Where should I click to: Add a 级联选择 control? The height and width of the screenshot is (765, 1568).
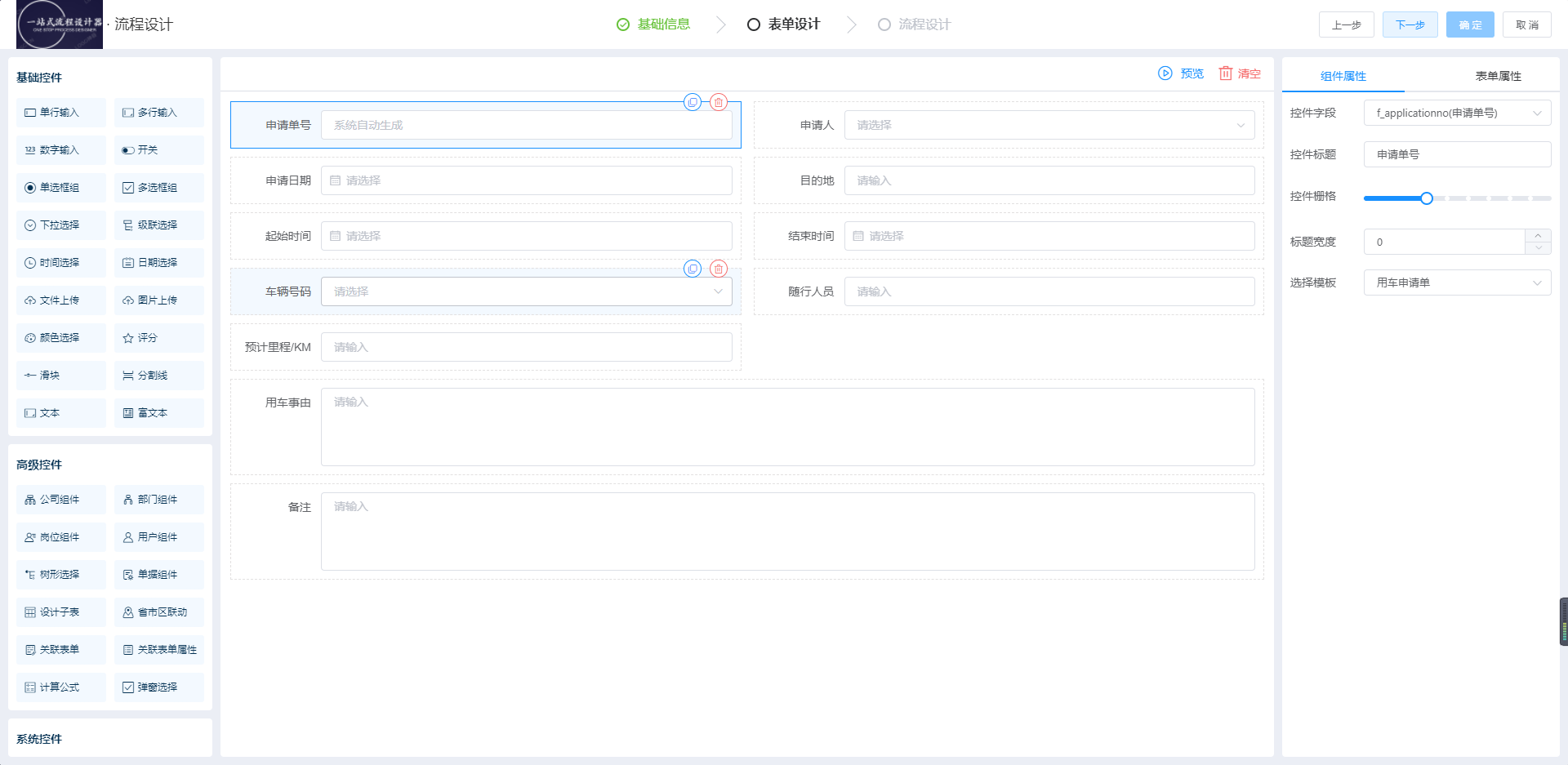click(159, 225)
